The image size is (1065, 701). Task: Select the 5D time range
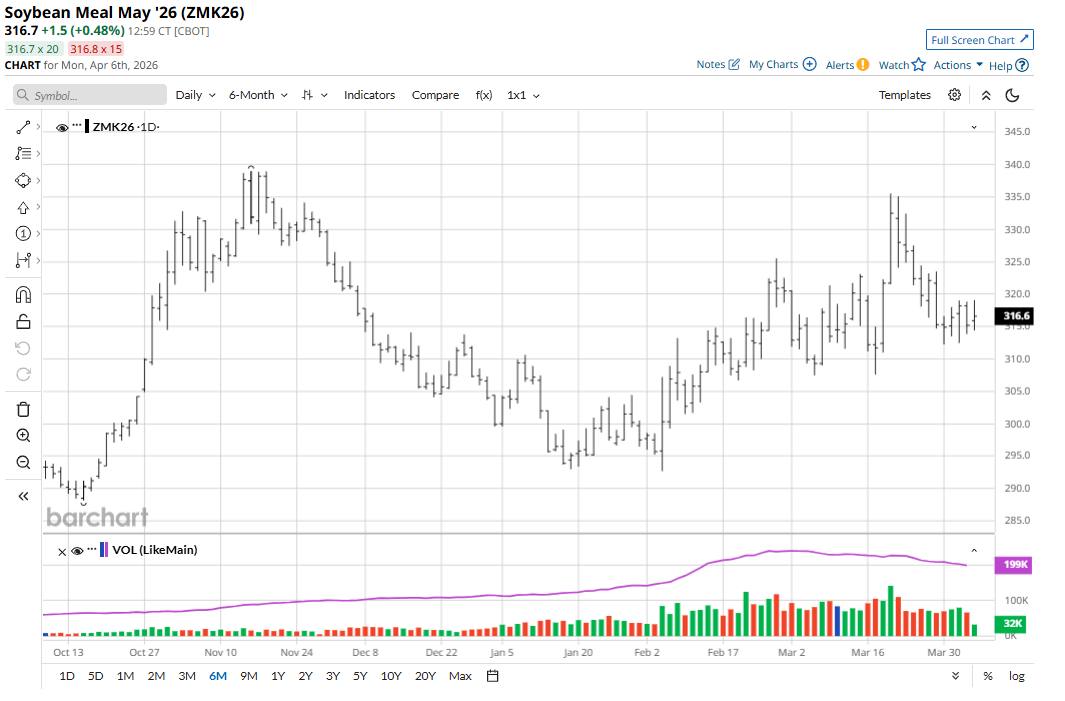point(96,676)
